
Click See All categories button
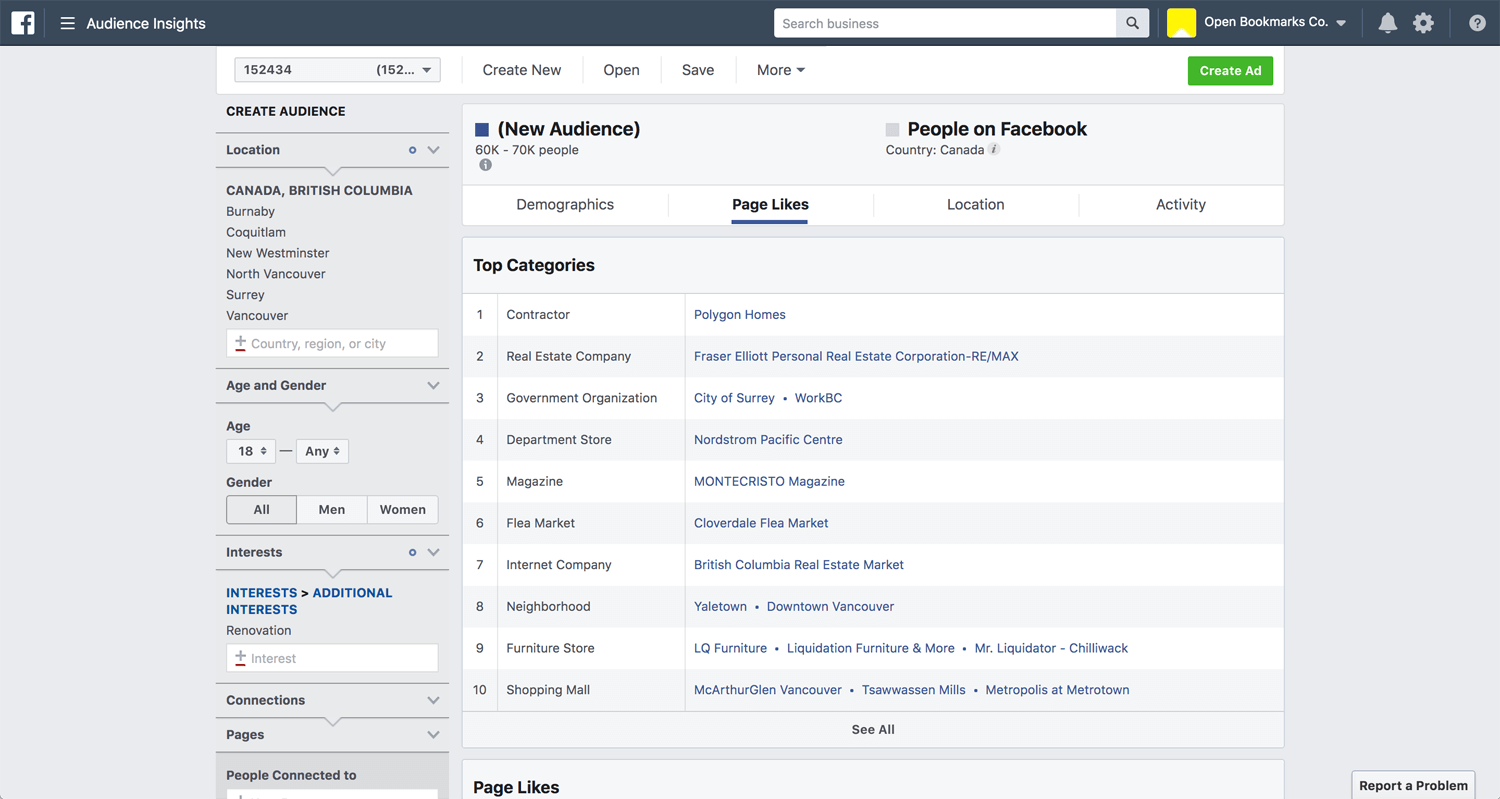873,730
